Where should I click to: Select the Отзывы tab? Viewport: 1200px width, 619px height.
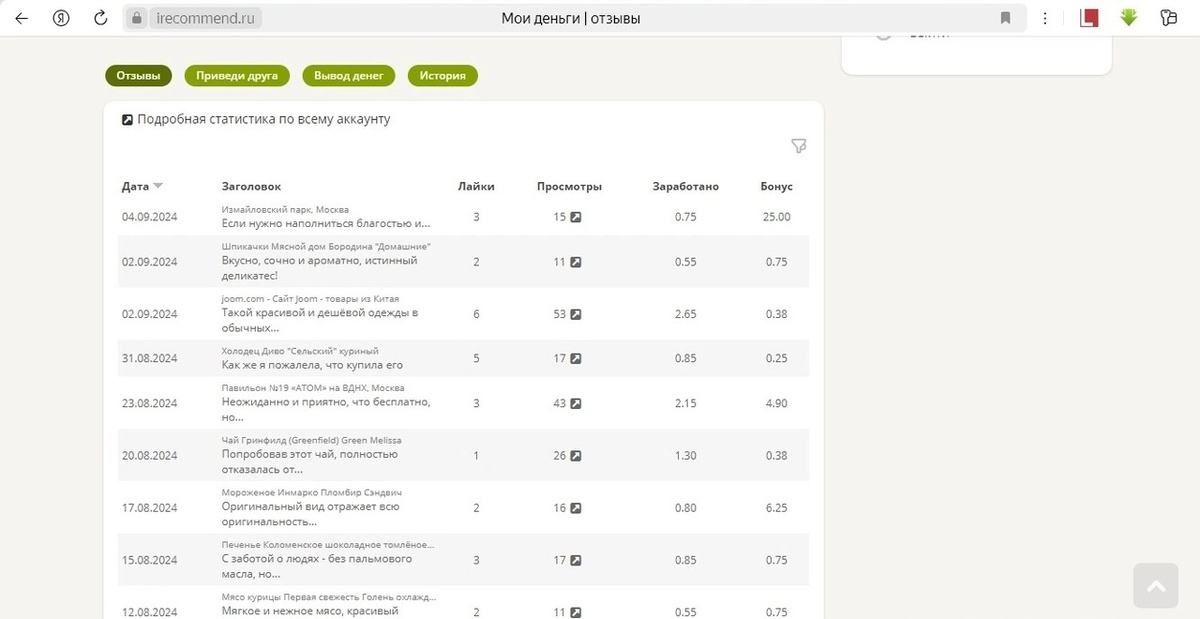click(139, 75)
